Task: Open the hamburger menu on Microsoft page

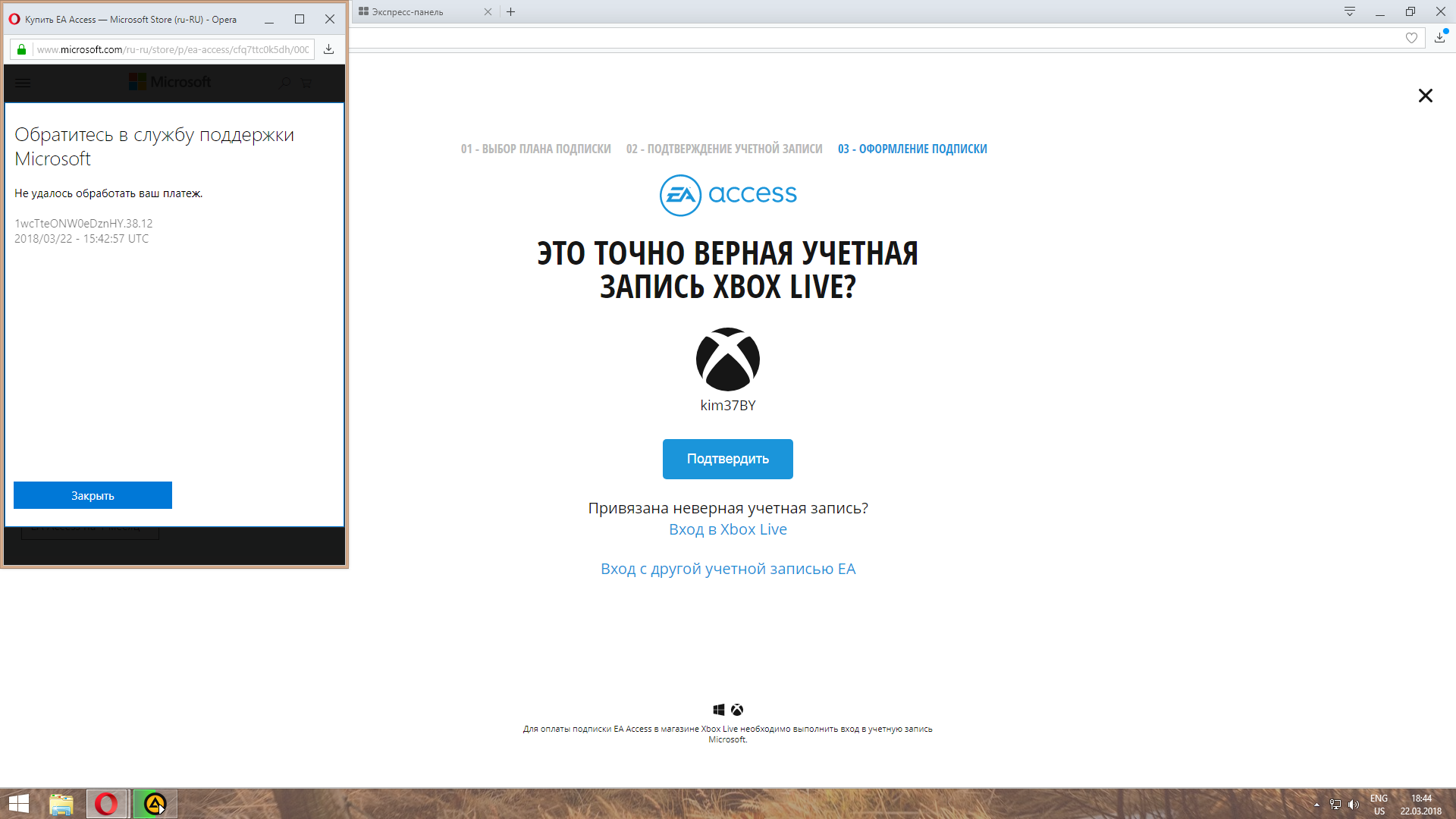Action: click(x=23, y=83)
